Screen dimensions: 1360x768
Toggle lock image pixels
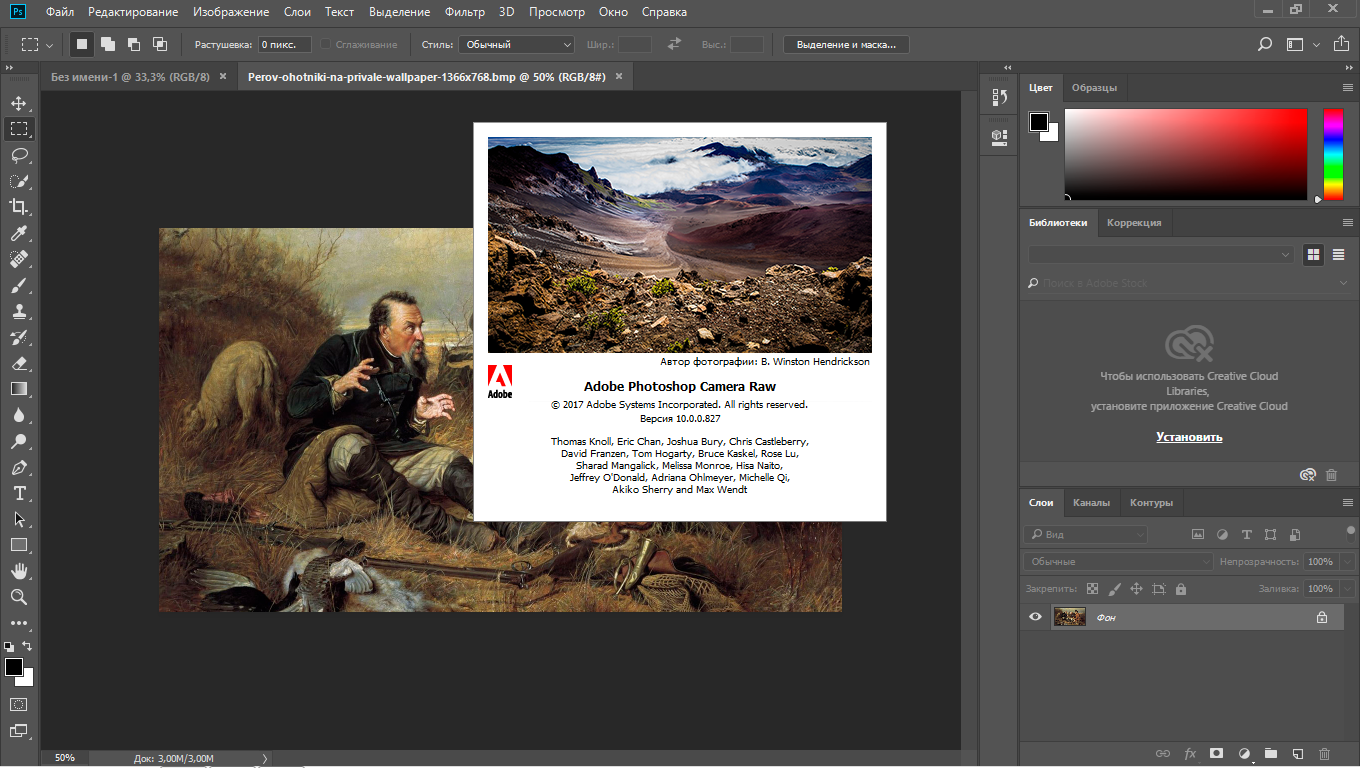coord(1114,589)
